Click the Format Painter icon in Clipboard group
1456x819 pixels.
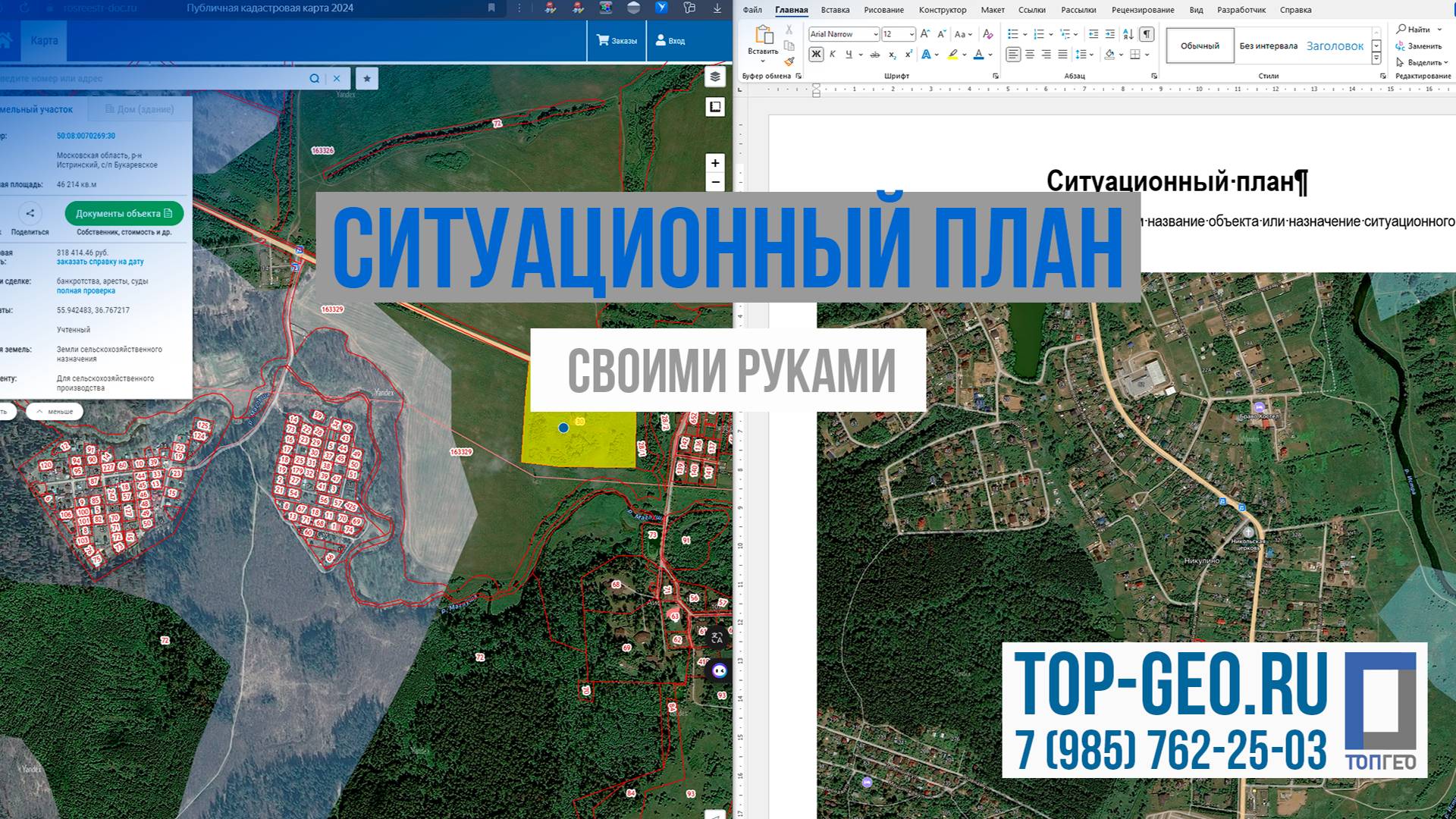click(x=789, y=59)
